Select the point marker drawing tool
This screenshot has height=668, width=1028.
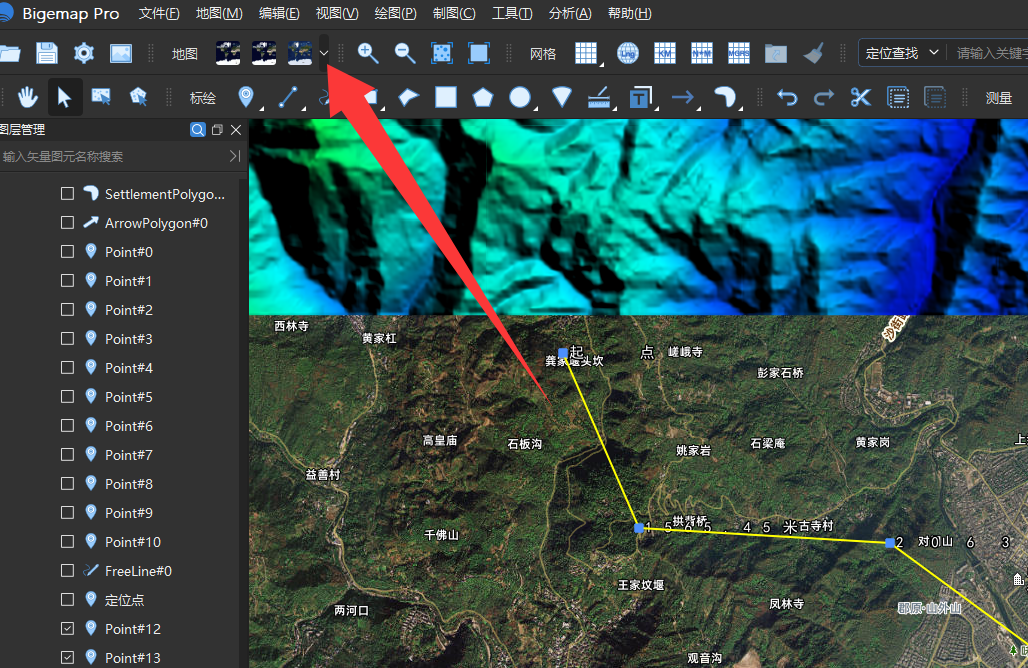coord(246,97)
